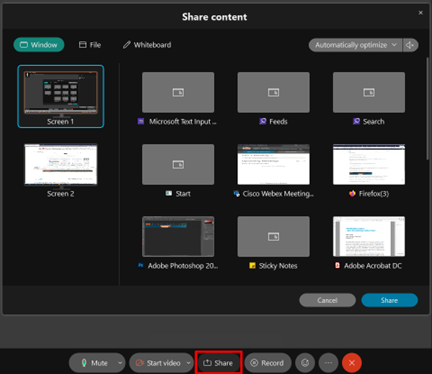
Task: Expand audio options arrow beside Mute
Action: (x=120, y=363)
